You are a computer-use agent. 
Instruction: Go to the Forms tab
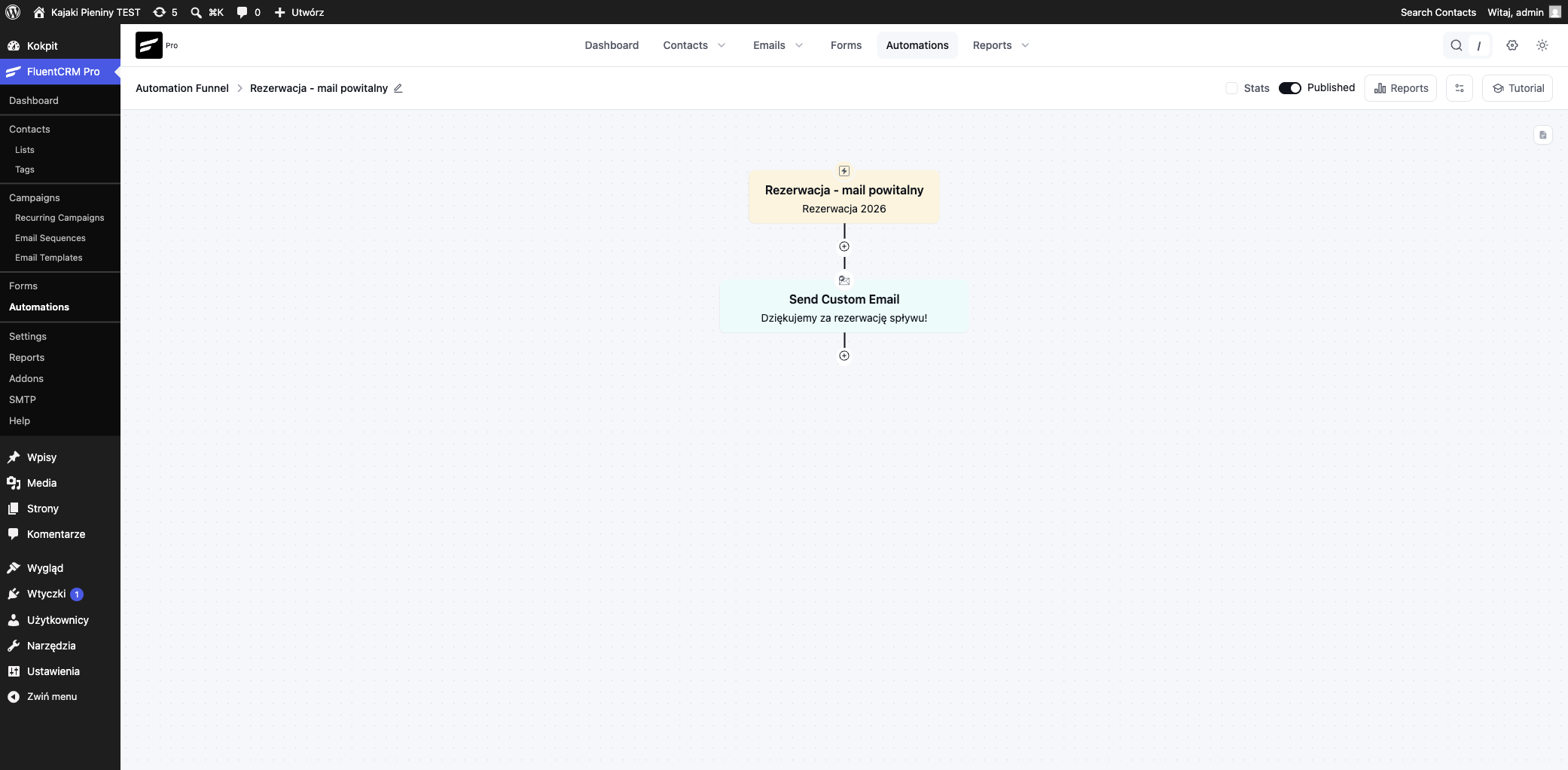(846, 45)
